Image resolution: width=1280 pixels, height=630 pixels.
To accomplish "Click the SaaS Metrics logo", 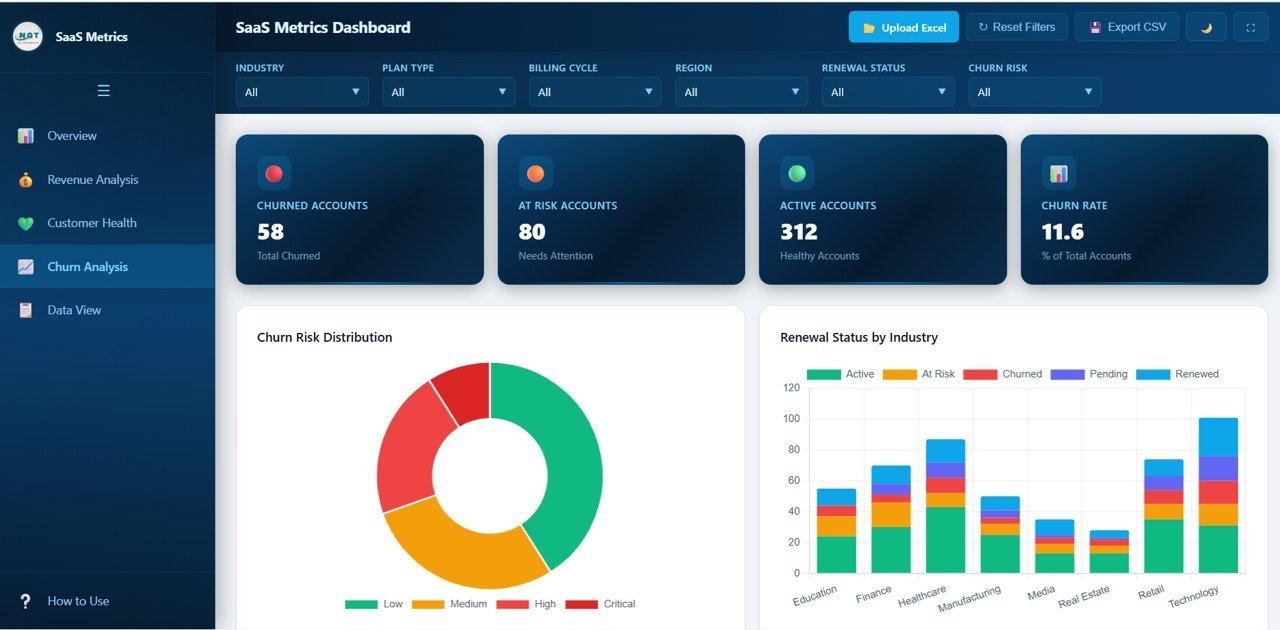I will coord(27,36).
